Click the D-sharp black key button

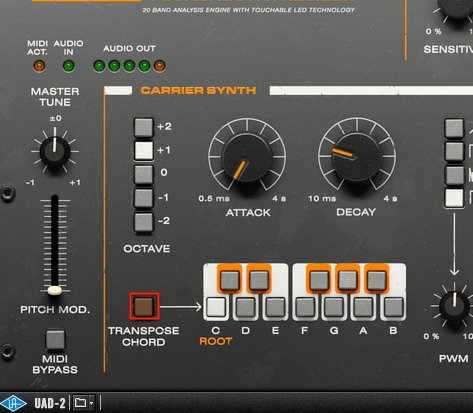pos(259,279)
